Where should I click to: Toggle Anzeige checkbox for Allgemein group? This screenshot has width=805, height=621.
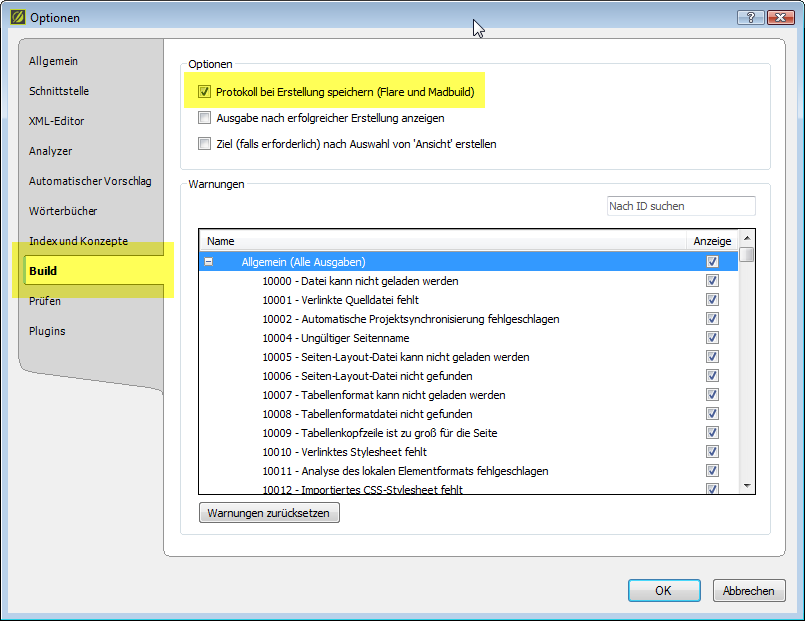[x=712, y=262]
